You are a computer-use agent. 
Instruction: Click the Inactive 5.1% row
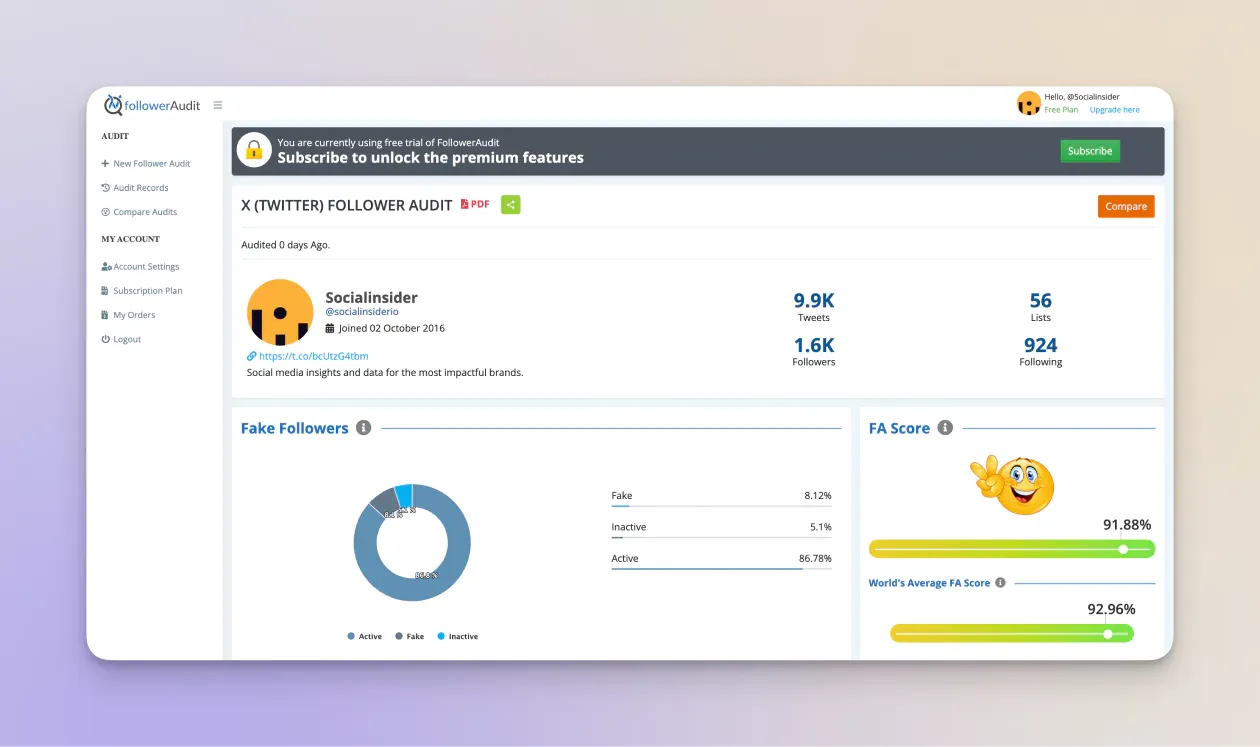coord(722,530)
